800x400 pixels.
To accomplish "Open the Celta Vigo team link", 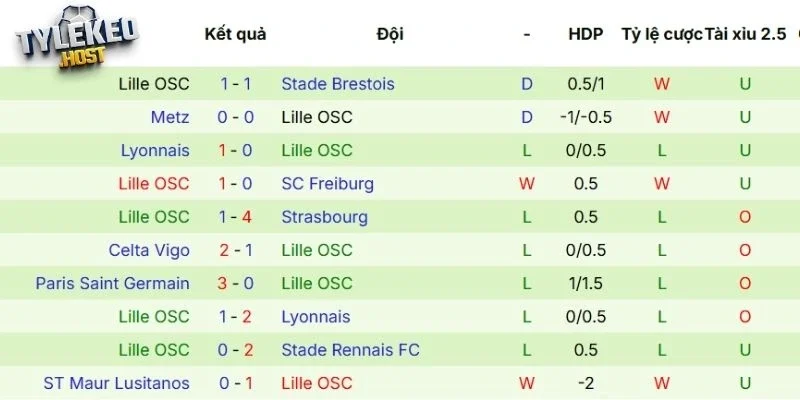I will click(149, 250).
